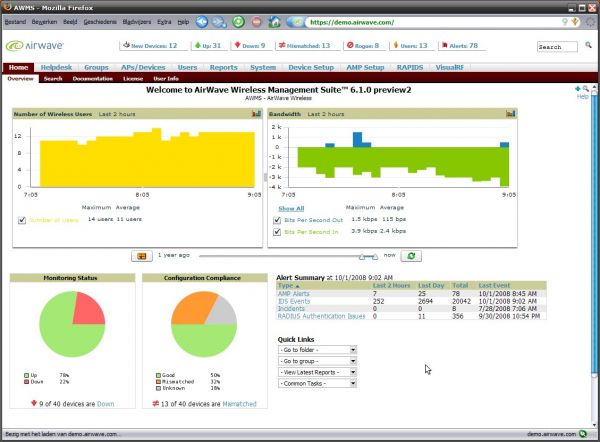The width and height of the screenshot is (600, 442).
Task: Sort Alert Summary by the Type column
Action: [289, 285]
